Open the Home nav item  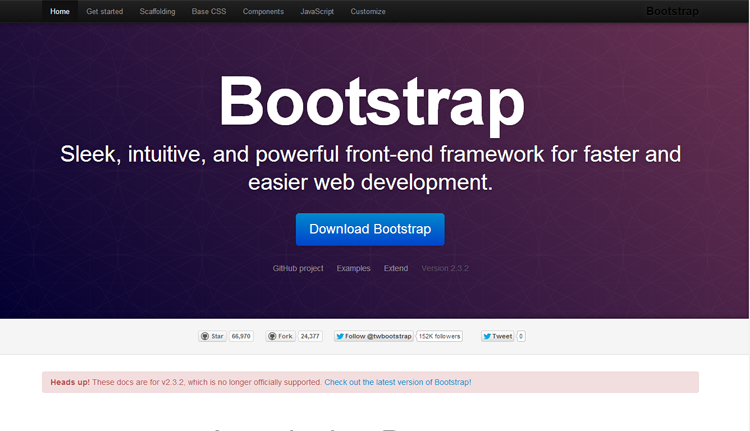pos(60,11)
